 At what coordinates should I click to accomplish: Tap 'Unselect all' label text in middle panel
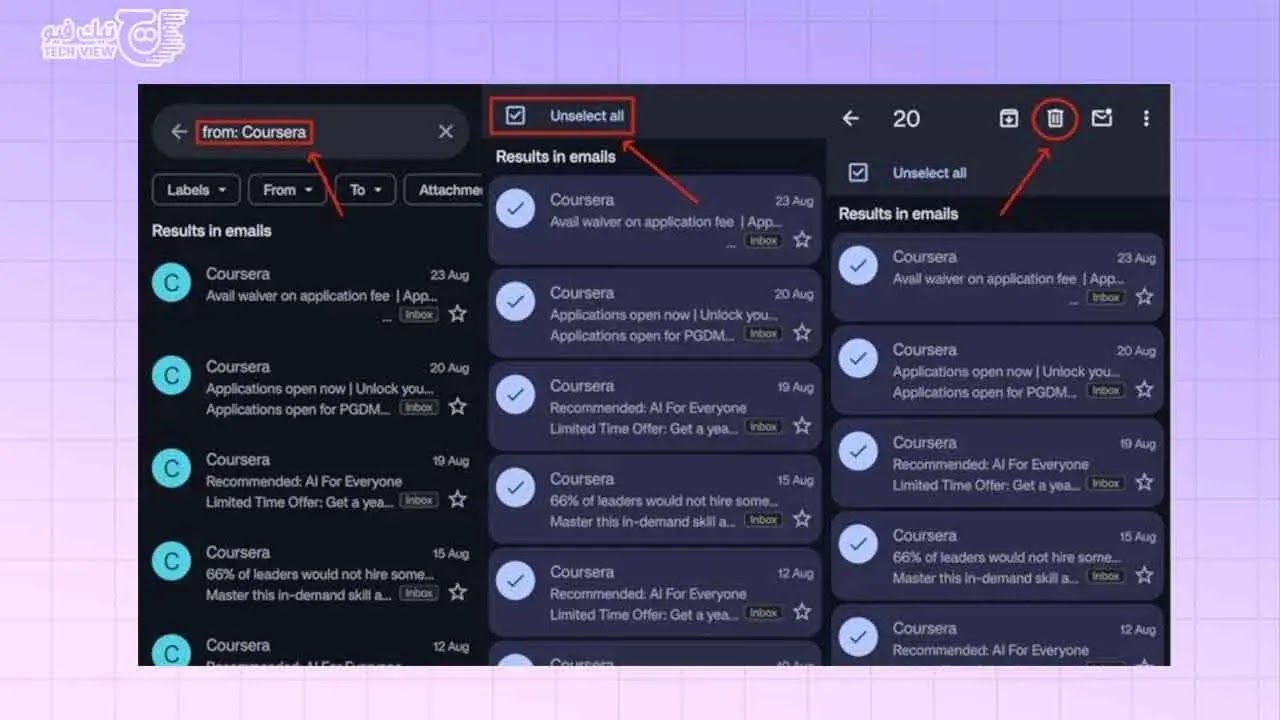[587, 116]
